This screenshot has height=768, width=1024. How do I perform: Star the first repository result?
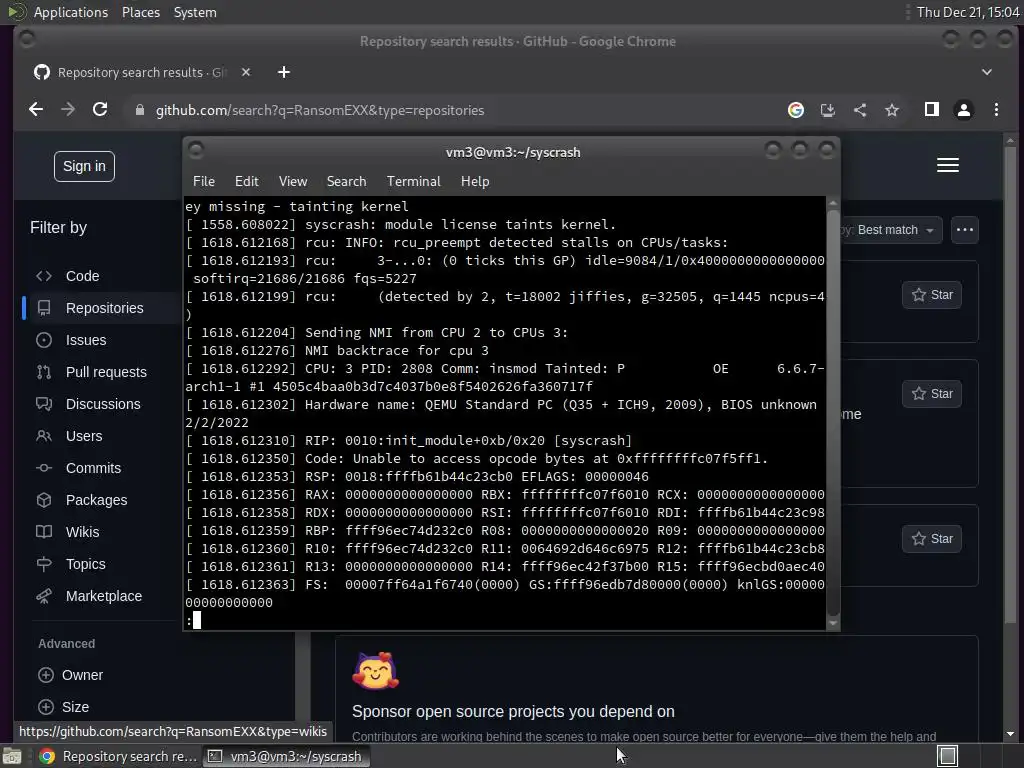pyautogui.click(x=932, y=295)
